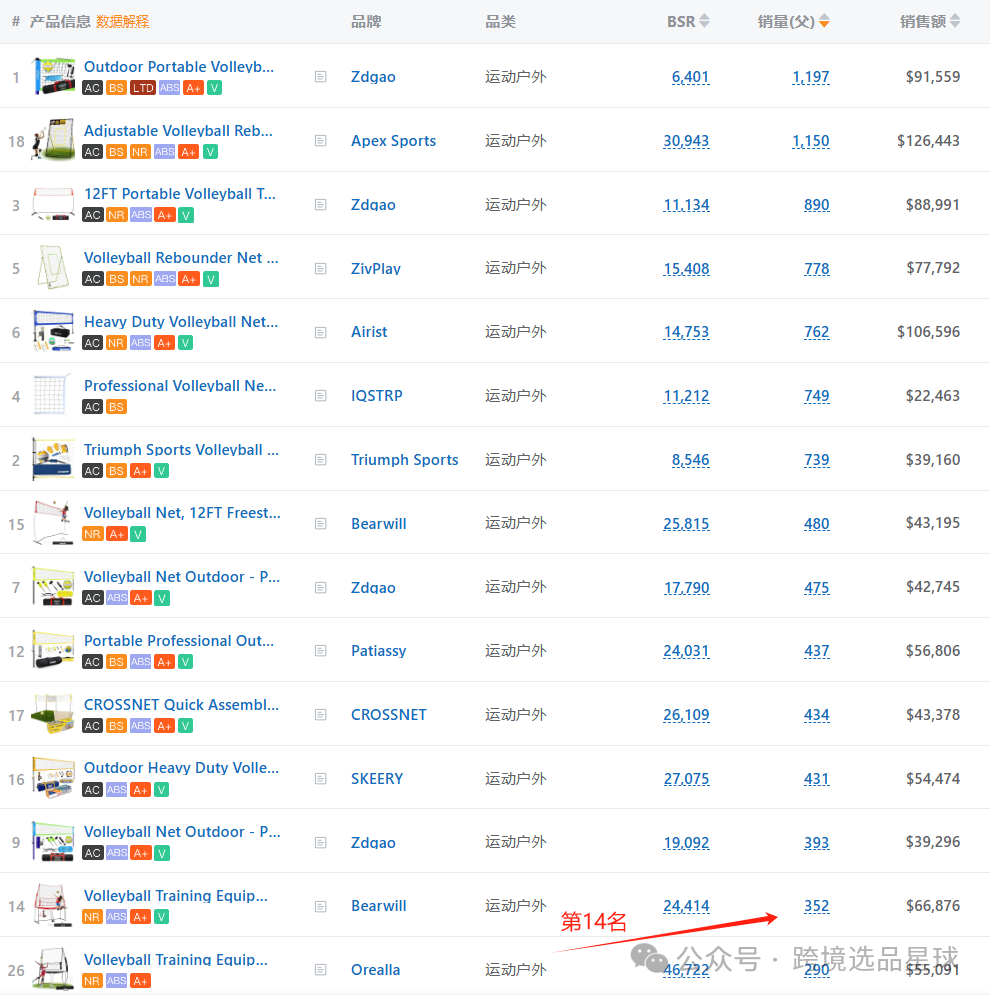Click BSR value 30,943
The image size is (990, 999).
click(x=686, y=141)
